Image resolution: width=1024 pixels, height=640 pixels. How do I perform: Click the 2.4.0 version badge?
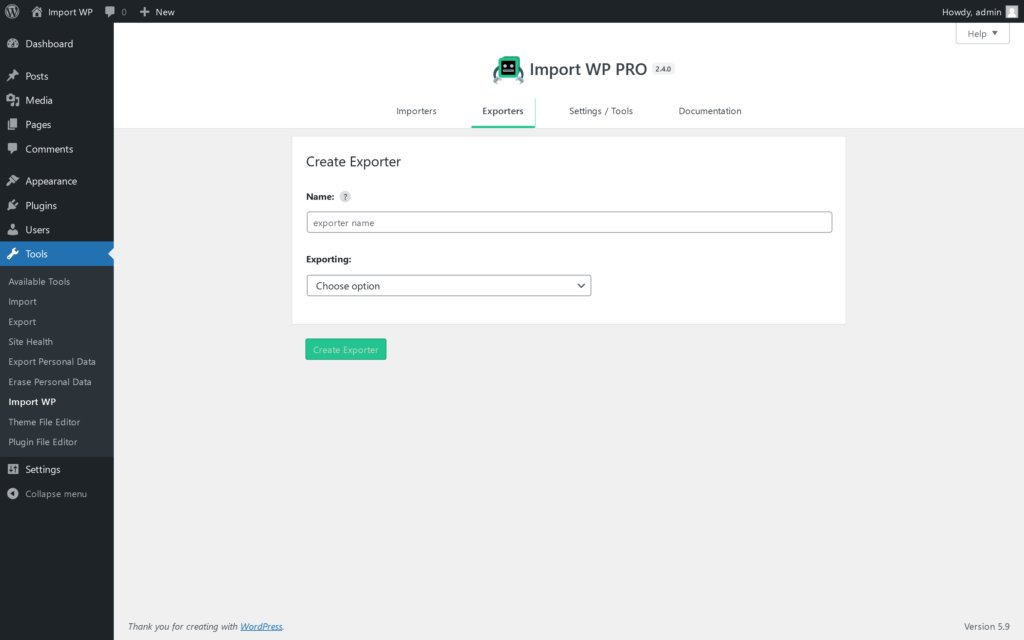[663, 69]
